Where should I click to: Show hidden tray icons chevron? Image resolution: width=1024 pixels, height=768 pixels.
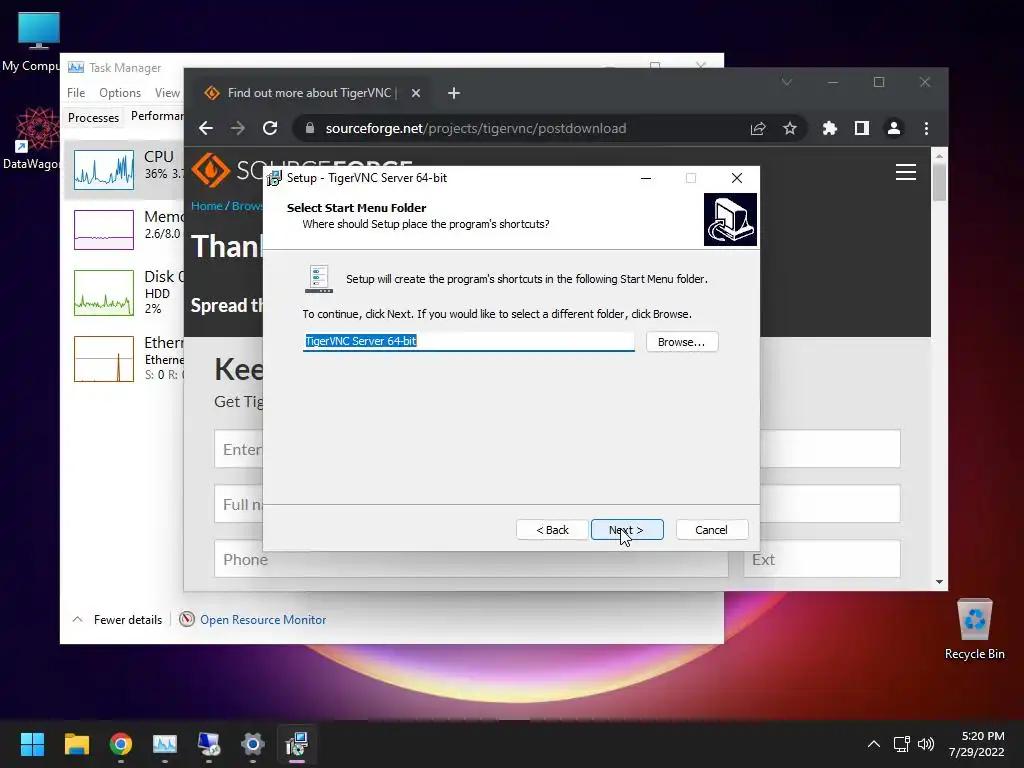(x=873, y=744)
